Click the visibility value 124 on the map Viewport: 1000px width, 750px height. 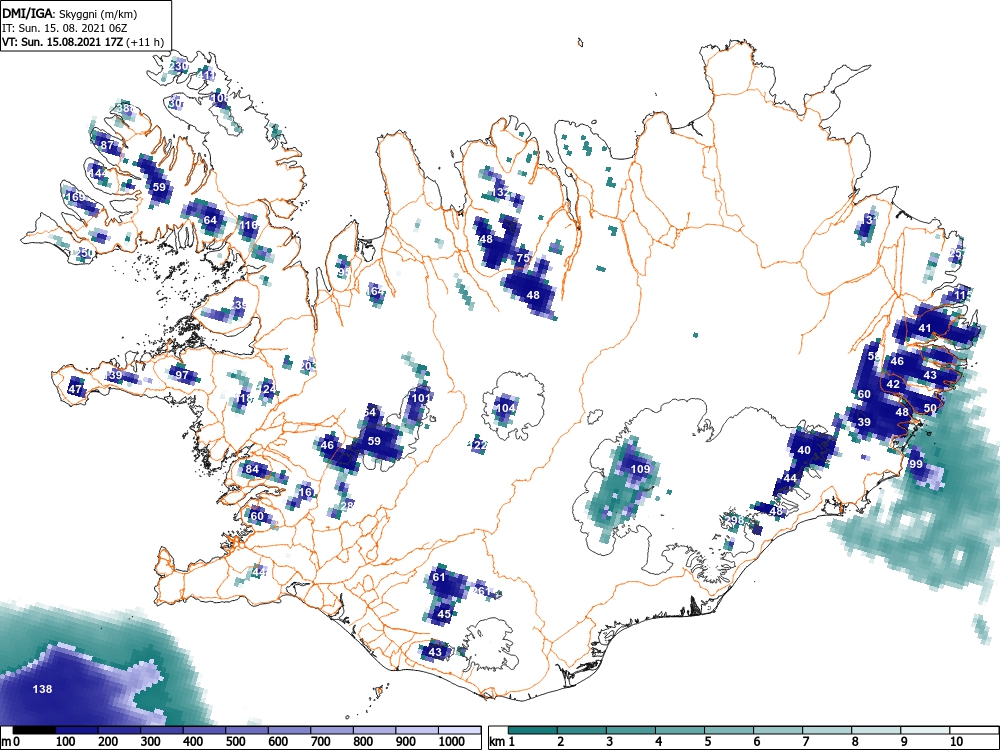point(267,388)
